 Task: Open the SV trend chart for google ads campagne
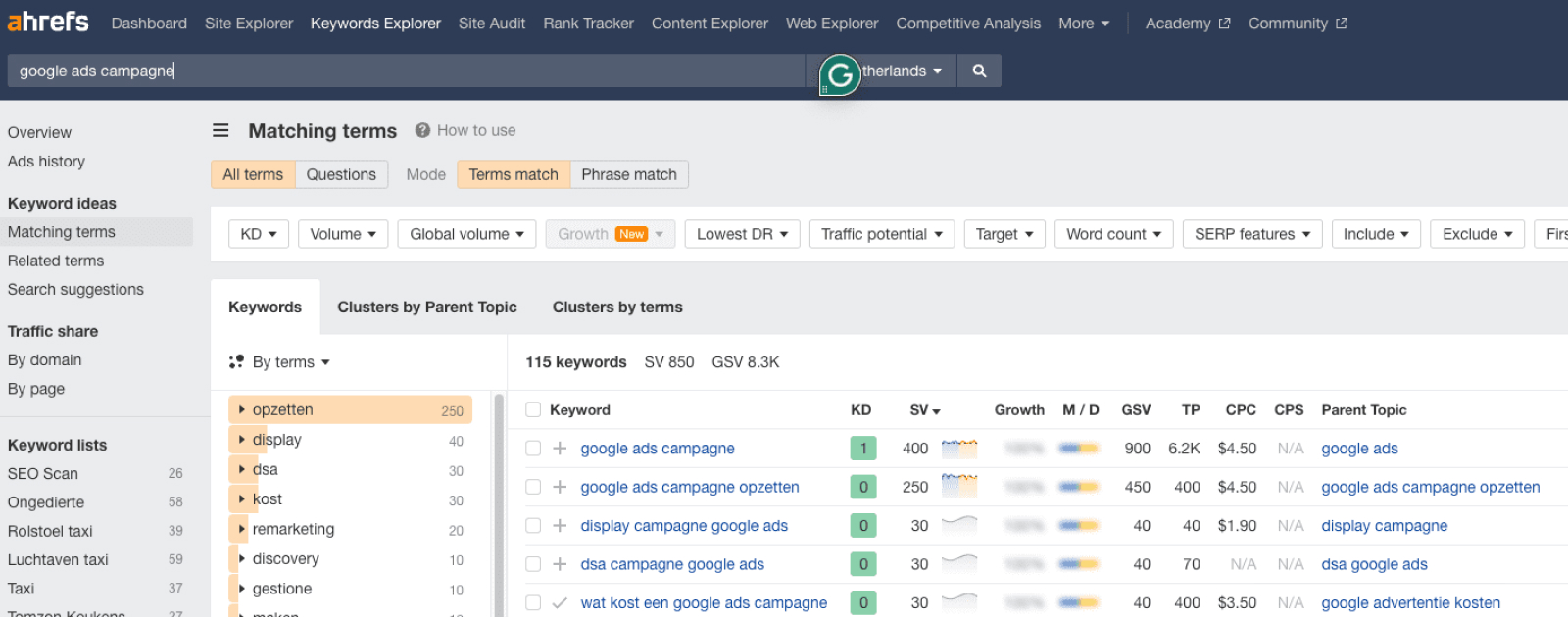(959, 449)
